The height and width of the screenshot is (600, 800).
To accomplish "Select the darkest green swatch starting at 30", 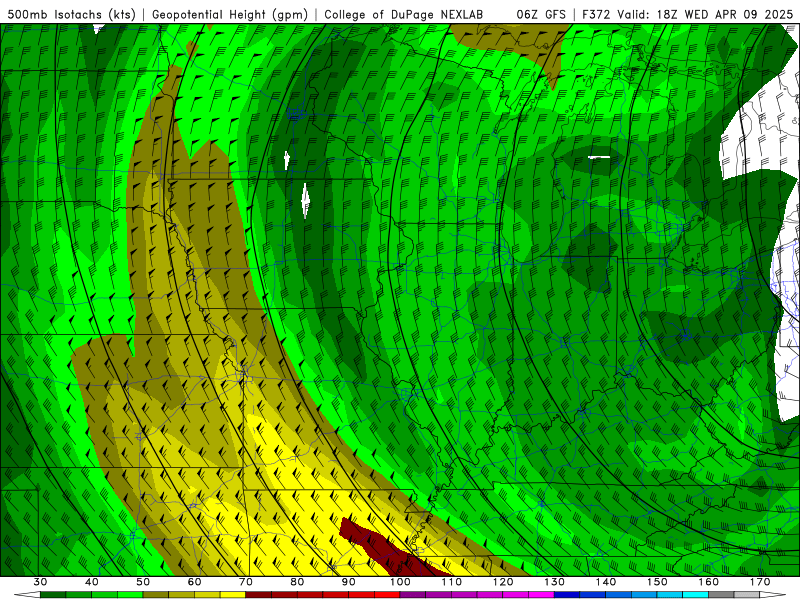I will point(53,595).
